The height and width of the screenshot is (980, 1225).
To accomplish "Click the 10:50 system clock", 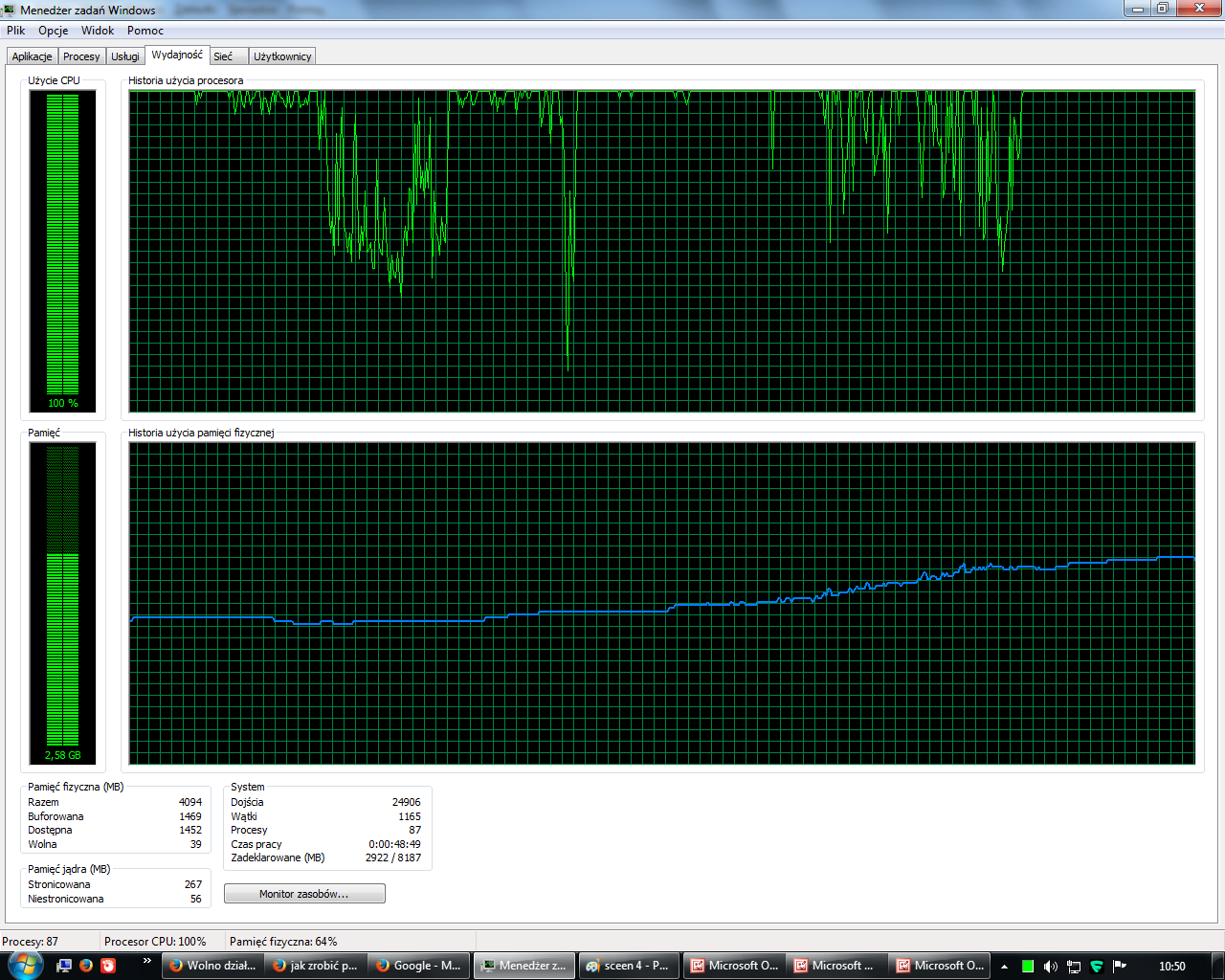I will tap(1172, 967).
